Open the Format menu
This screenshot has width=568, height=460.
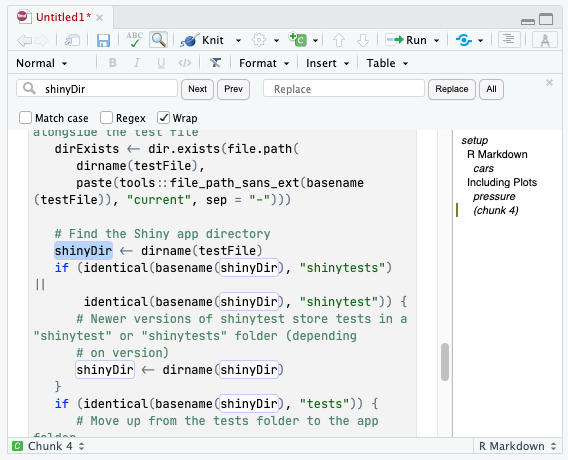[x=264, y=63]
